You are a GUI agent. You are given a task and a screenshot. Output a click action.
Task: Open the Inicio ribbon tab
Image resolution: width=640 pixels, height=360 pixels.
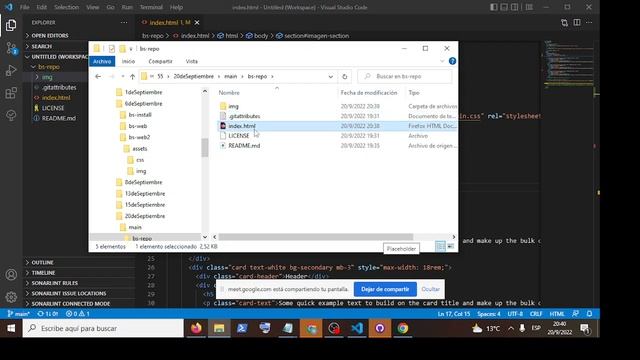click(128, 61)
